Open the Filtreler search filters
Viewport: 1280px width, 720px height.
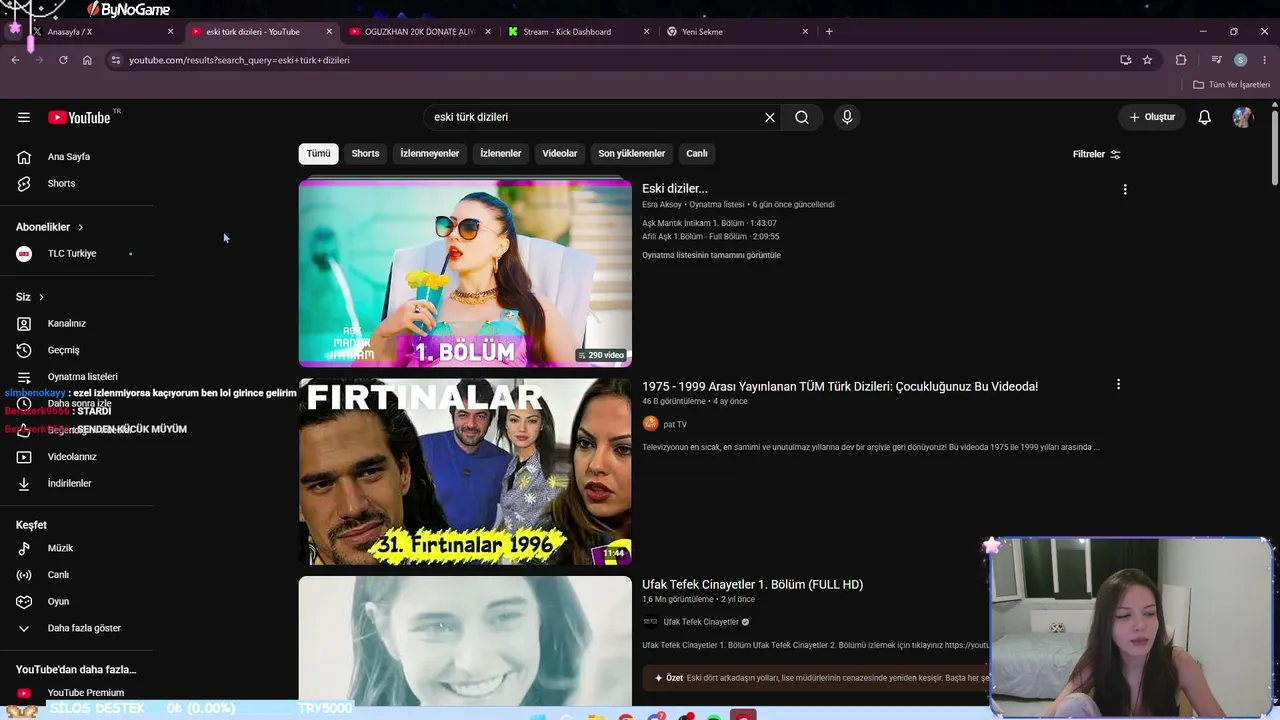tap(1097, 154)
